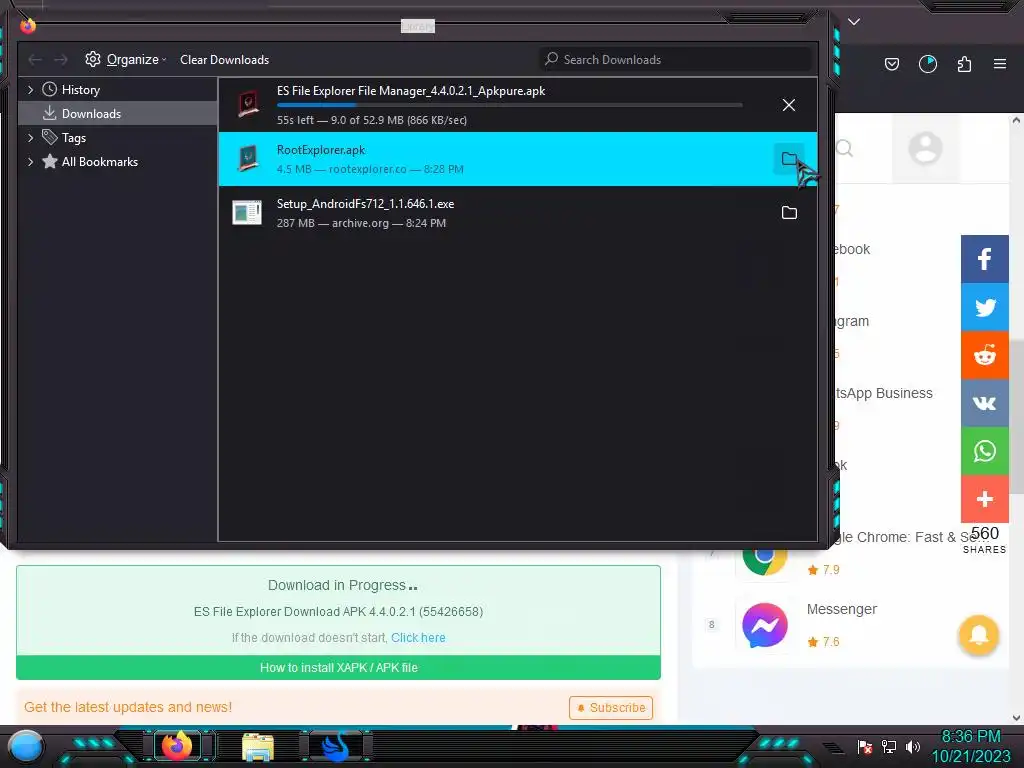Open the Firefox hamburger application menu
This screenshot has height=768, width=1024.
point(1000,64)
